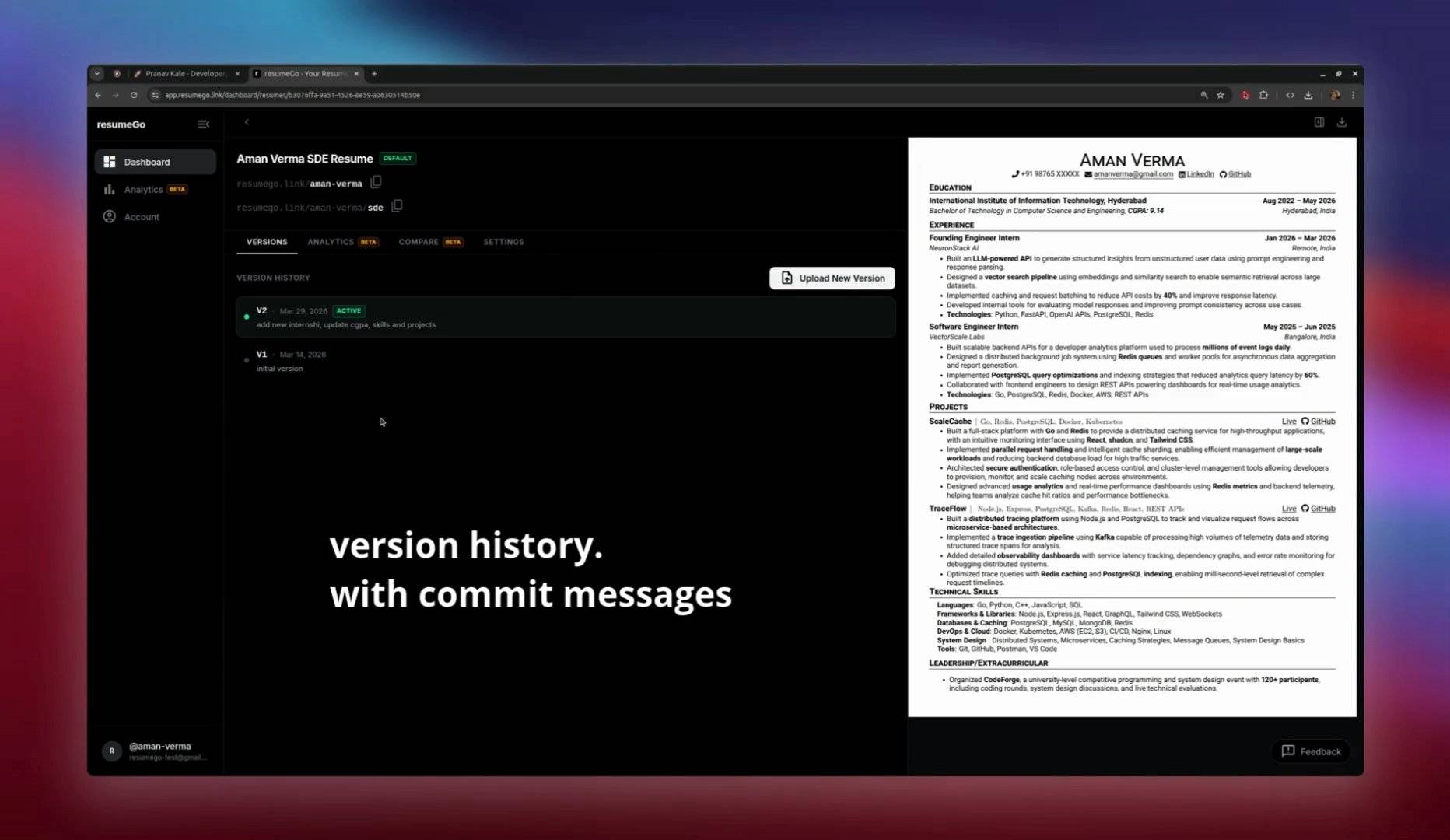Open the browser profile avatar

coord(1335,95)
